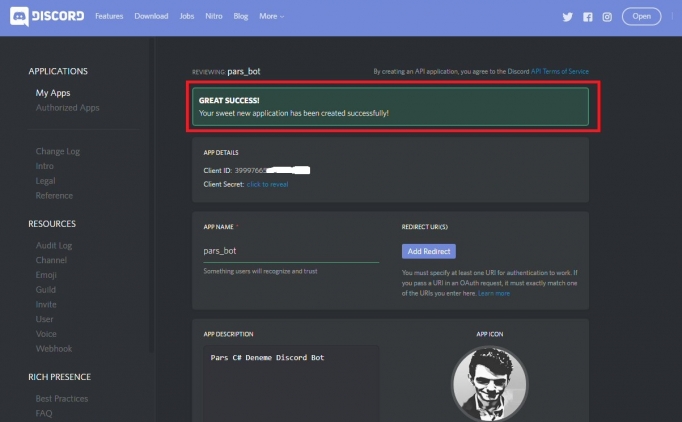Open Webhook resource in sidebar
This screenshot has width=682, height=422.
tap(54, 348)
